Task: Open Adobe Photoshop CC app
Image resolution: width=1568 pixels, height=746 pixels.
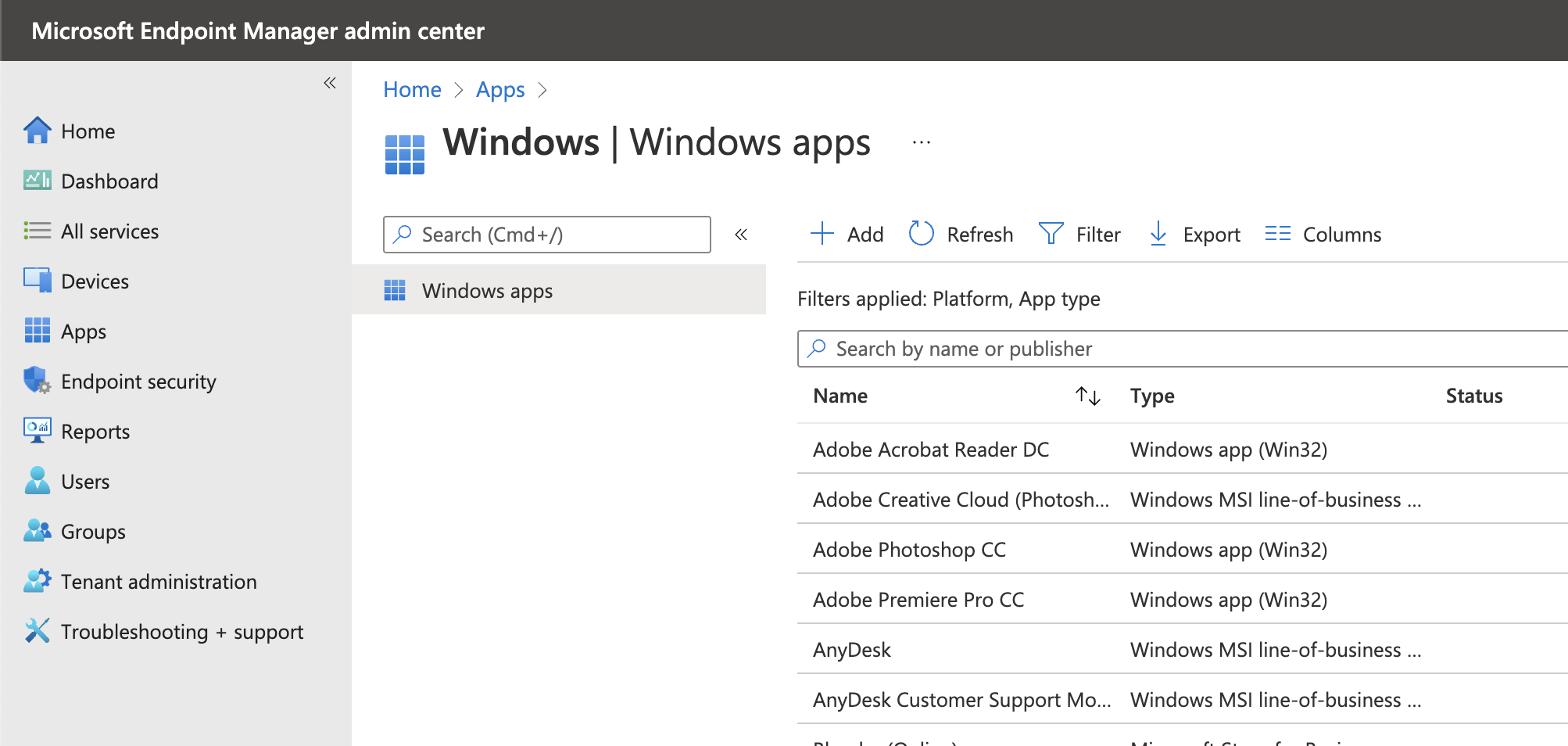Action: (909, 550)
